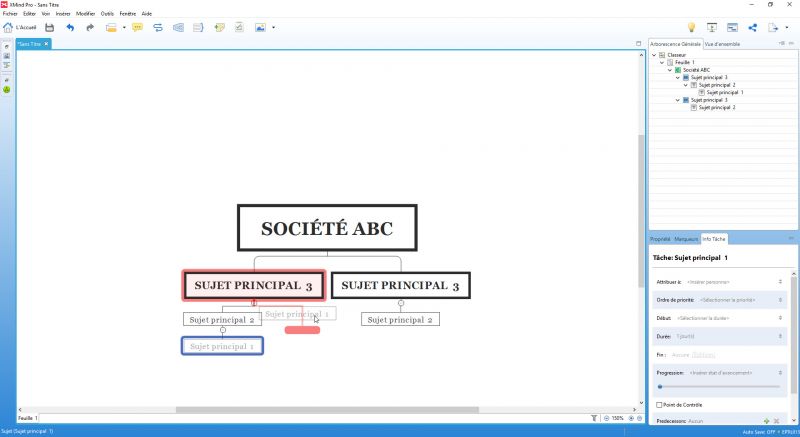800x437 pixels.
Task: Collapse the Société ABC tree node
Action: [670, 70]
